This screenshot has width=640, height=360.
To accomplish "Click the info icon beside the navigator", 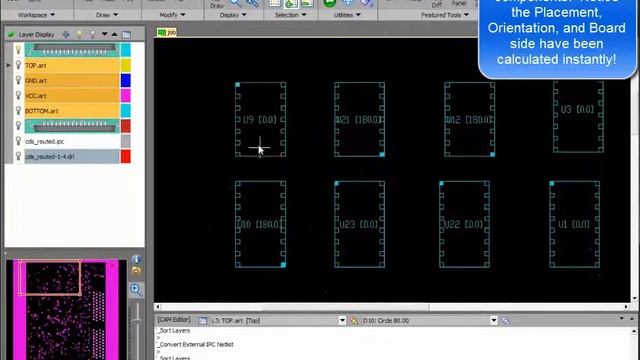I will (x=136, y=260).
